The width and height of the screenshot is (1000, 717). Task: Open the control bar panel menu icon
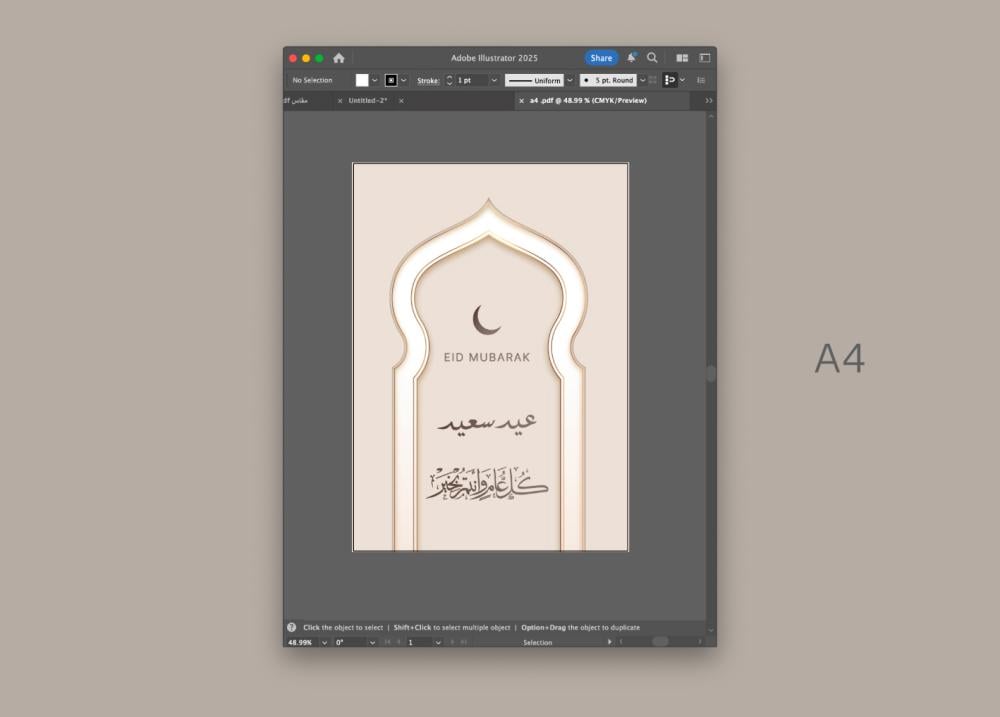701,80
